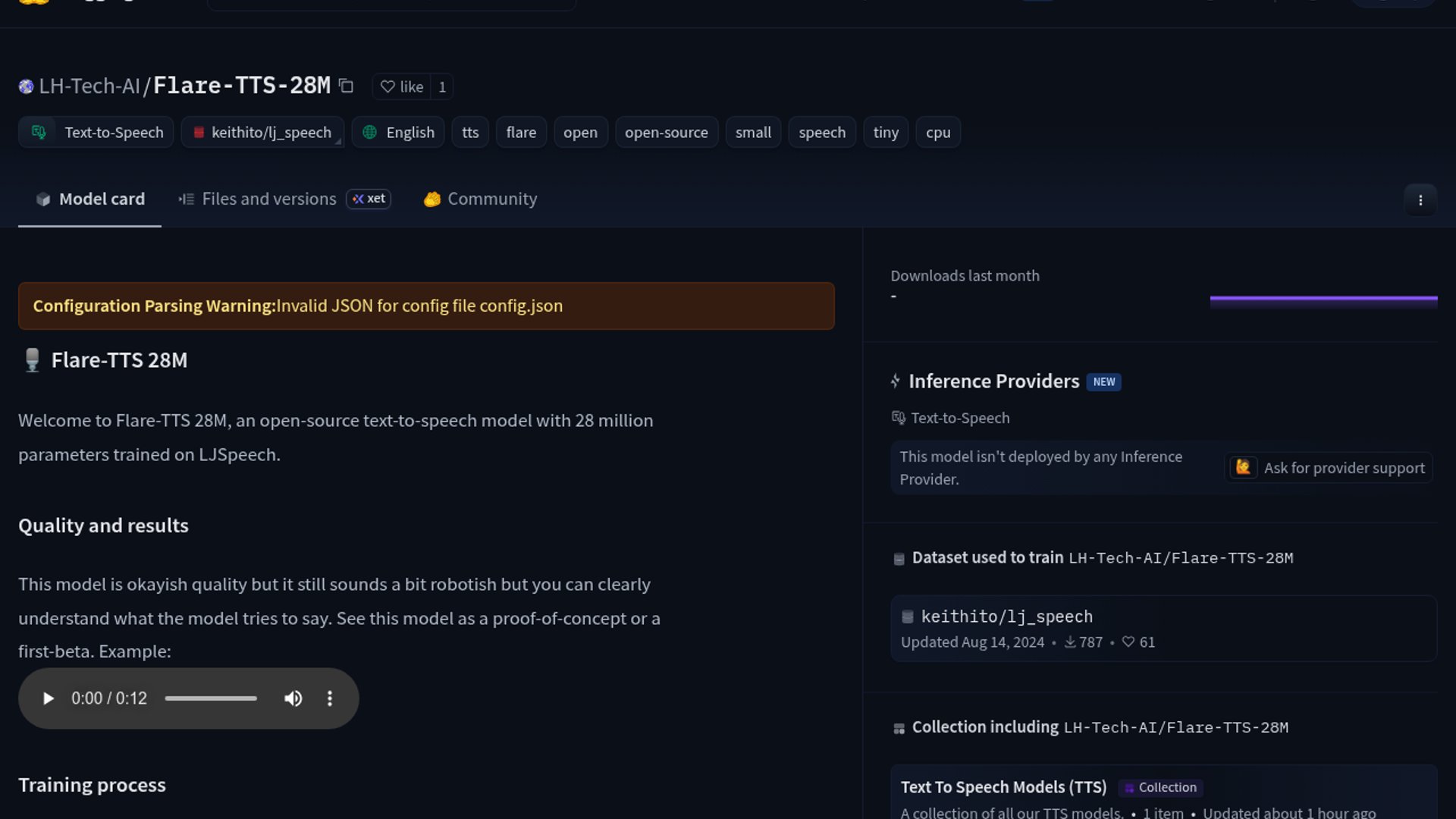This screenshot has width=1456, height=819.
Task: Open the Community tab
Action: (480, 199)
